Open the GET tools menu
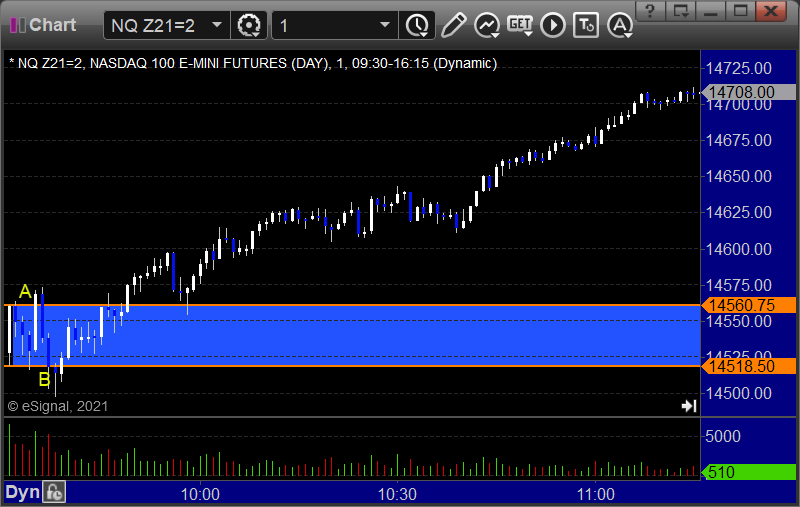Screen dimensions: 800x507 (520, 25)
